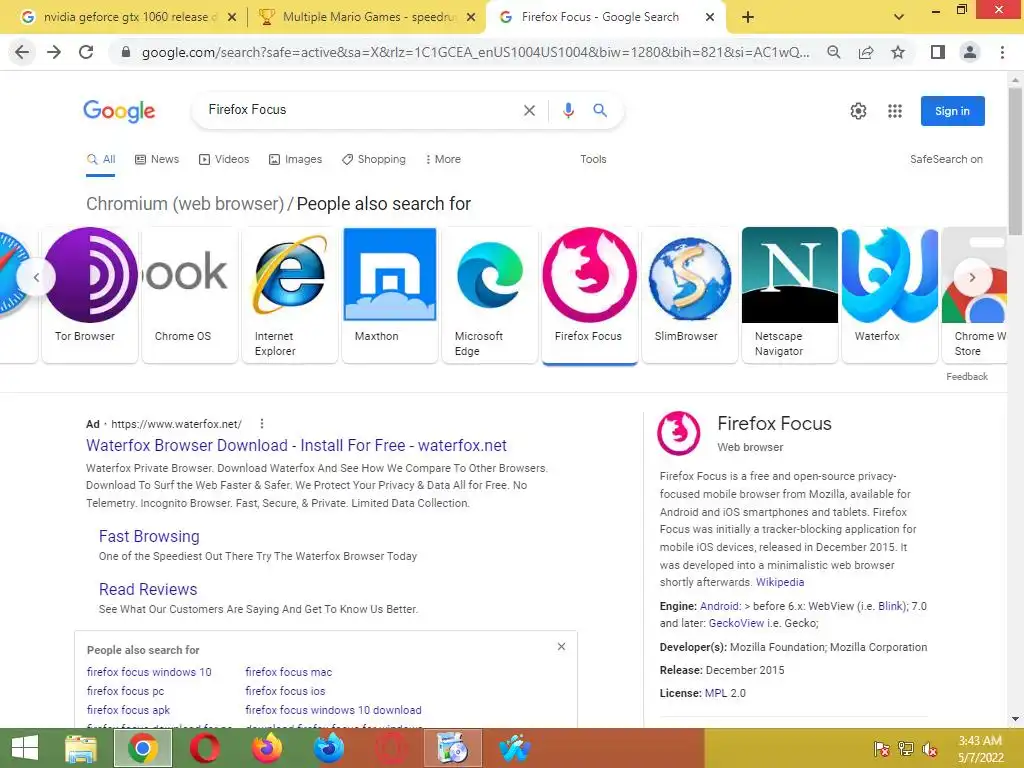The height and width of the screenshot is (768, 1024).
Task: Open the tab search chevron
Action: point(899,17)
